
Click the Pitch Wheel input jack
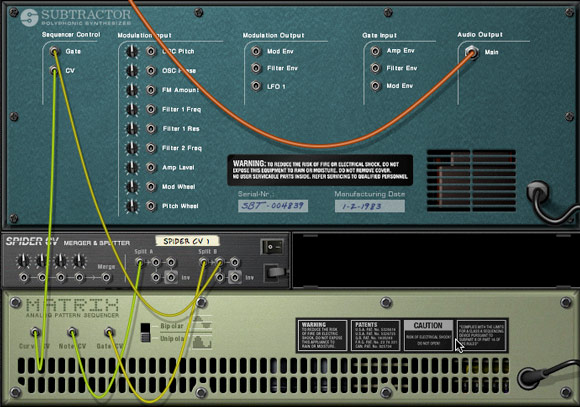point(151,206)
